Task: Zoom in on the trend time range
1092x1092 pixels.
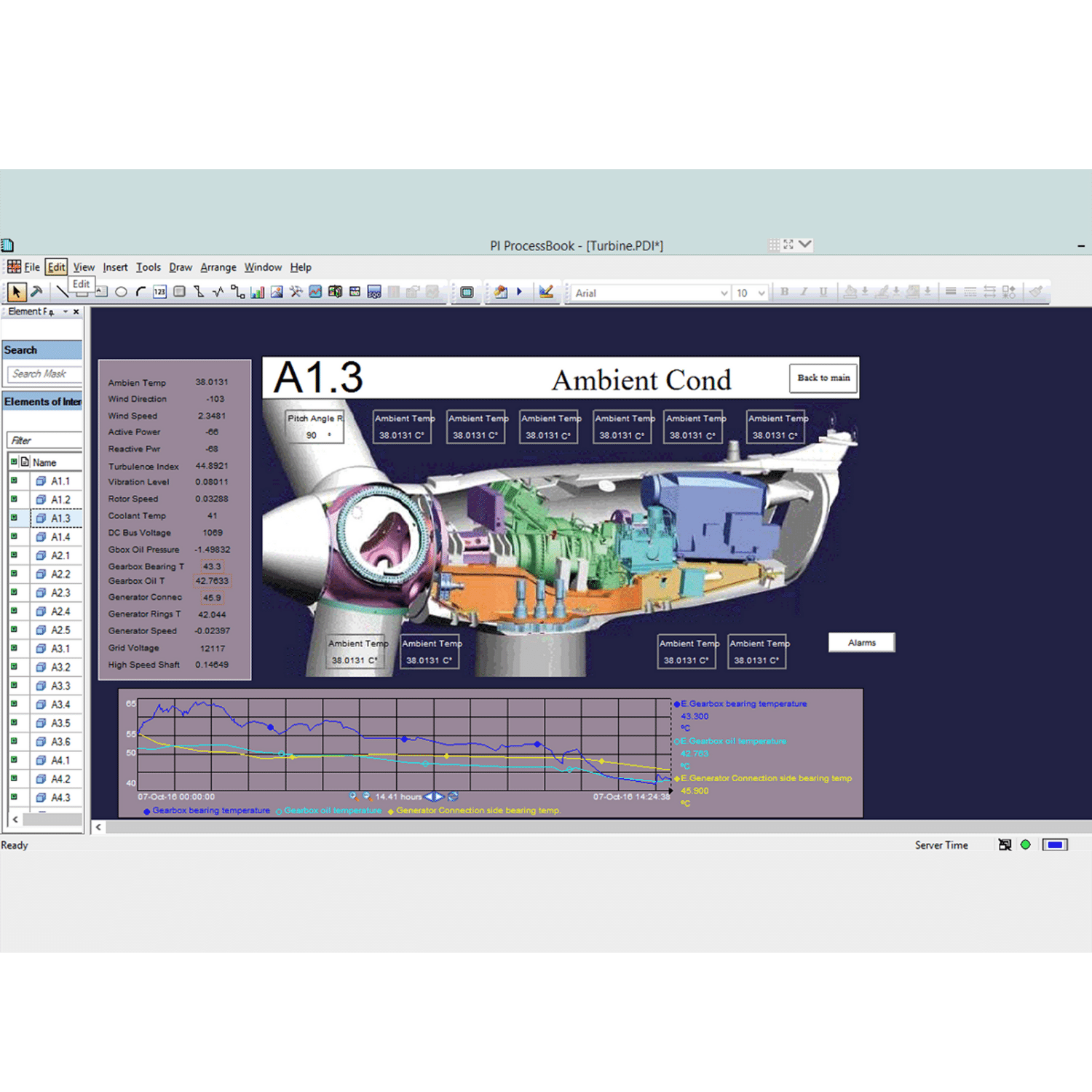Action: pyautogui.click(x=353, y=796)
